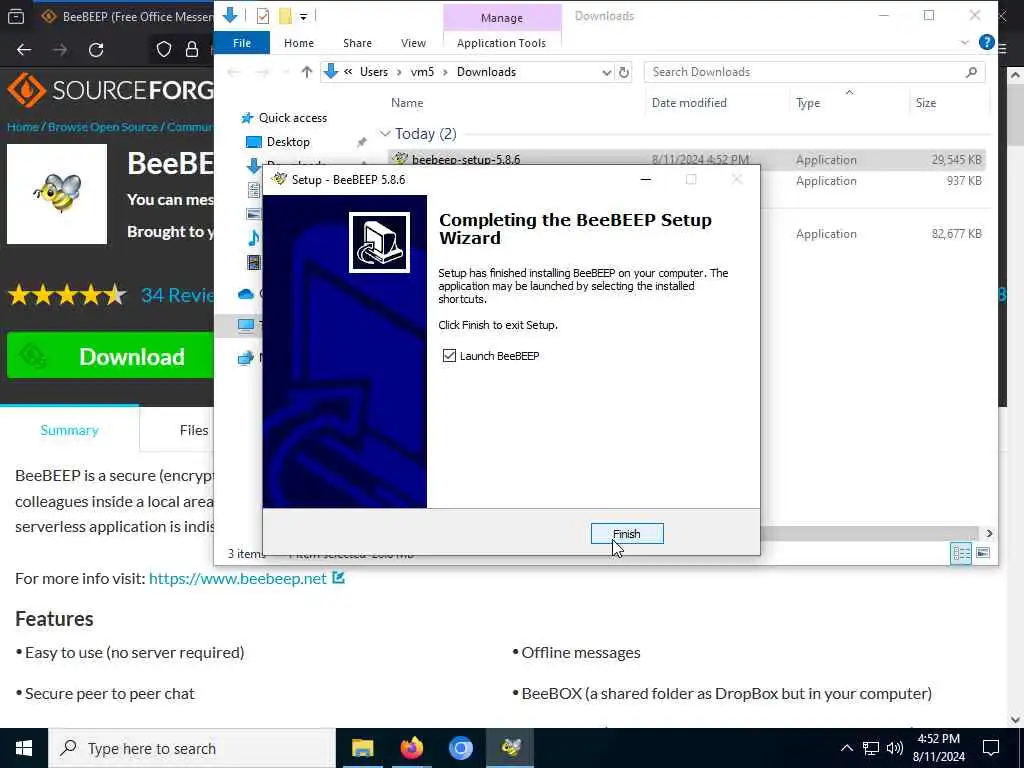Select Desktop in the navigation pane

coord(288,142)
